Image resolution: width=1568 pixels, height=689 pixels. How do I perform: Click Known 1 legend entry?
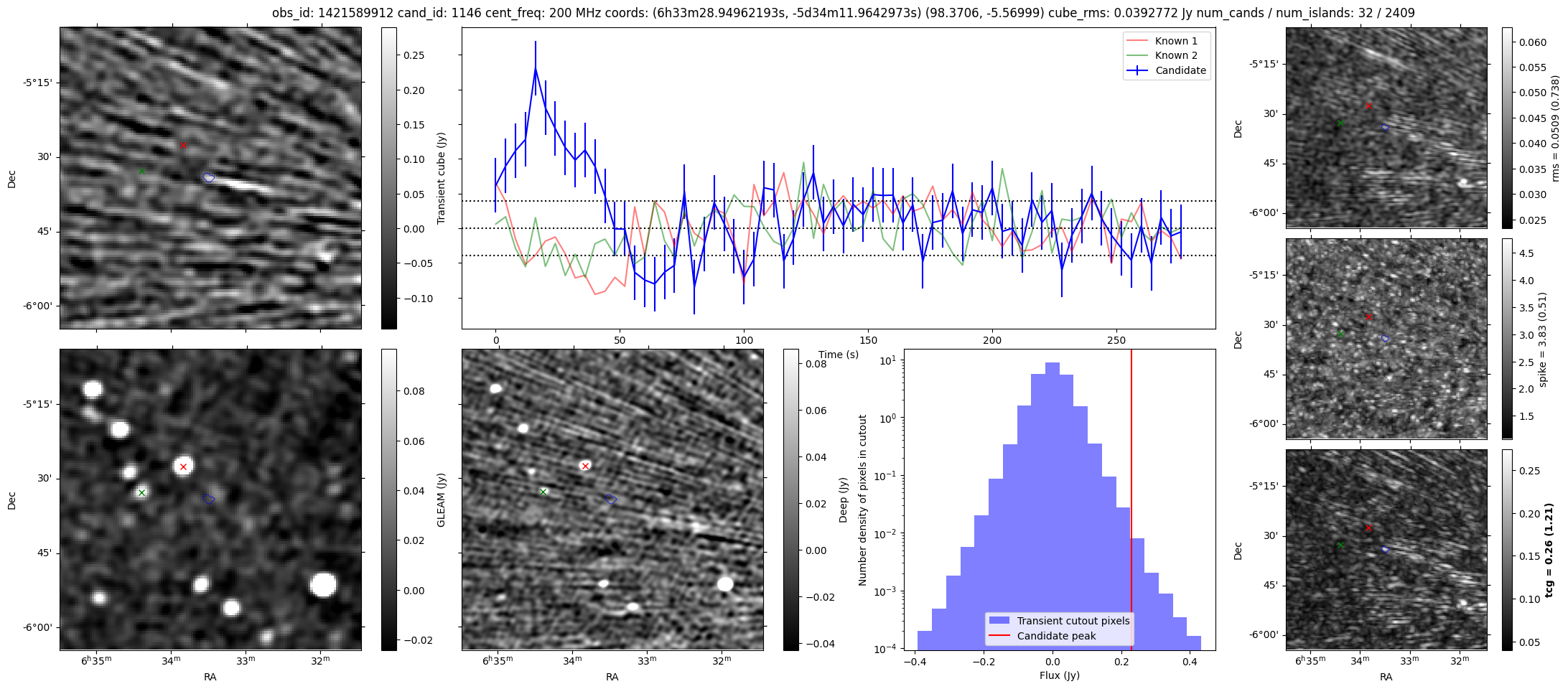(1175, 41)
